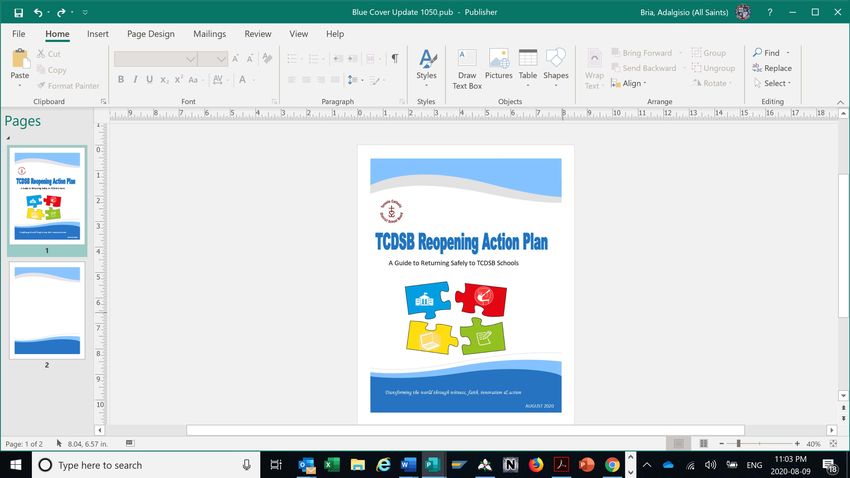Expand the Paste options arrow

click(x=20, y=86)
